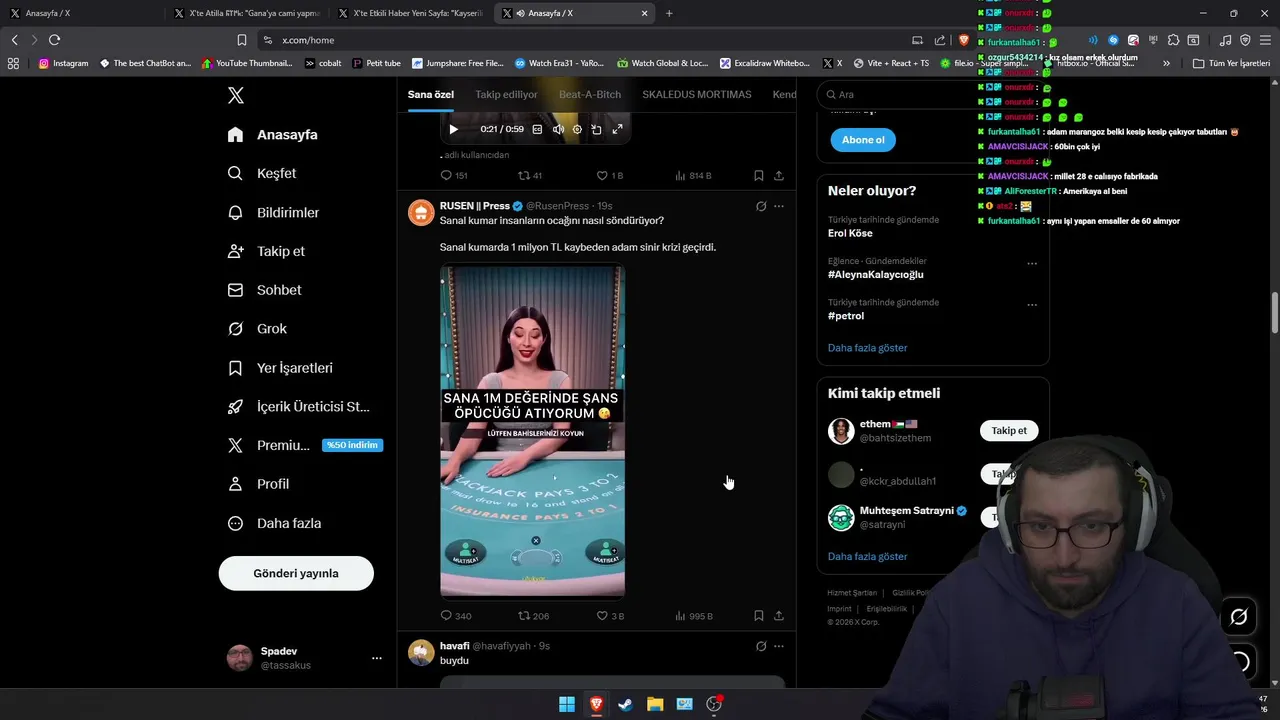This screenshot has height=720, width=1280.
Task: Play the video at 0:21
Action: [453, 129]
